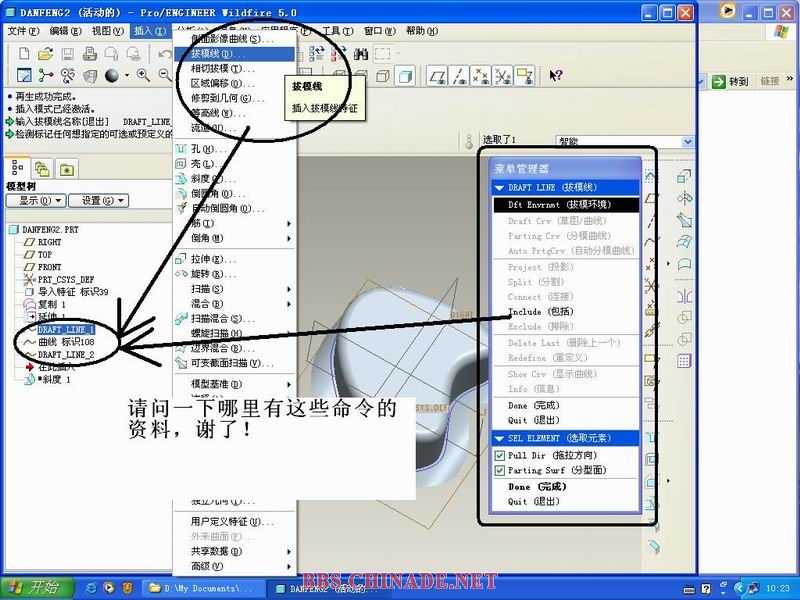Viewport: 800px width, 600px height.
Task: Toggle datum axis display
Action: point(459,76)
